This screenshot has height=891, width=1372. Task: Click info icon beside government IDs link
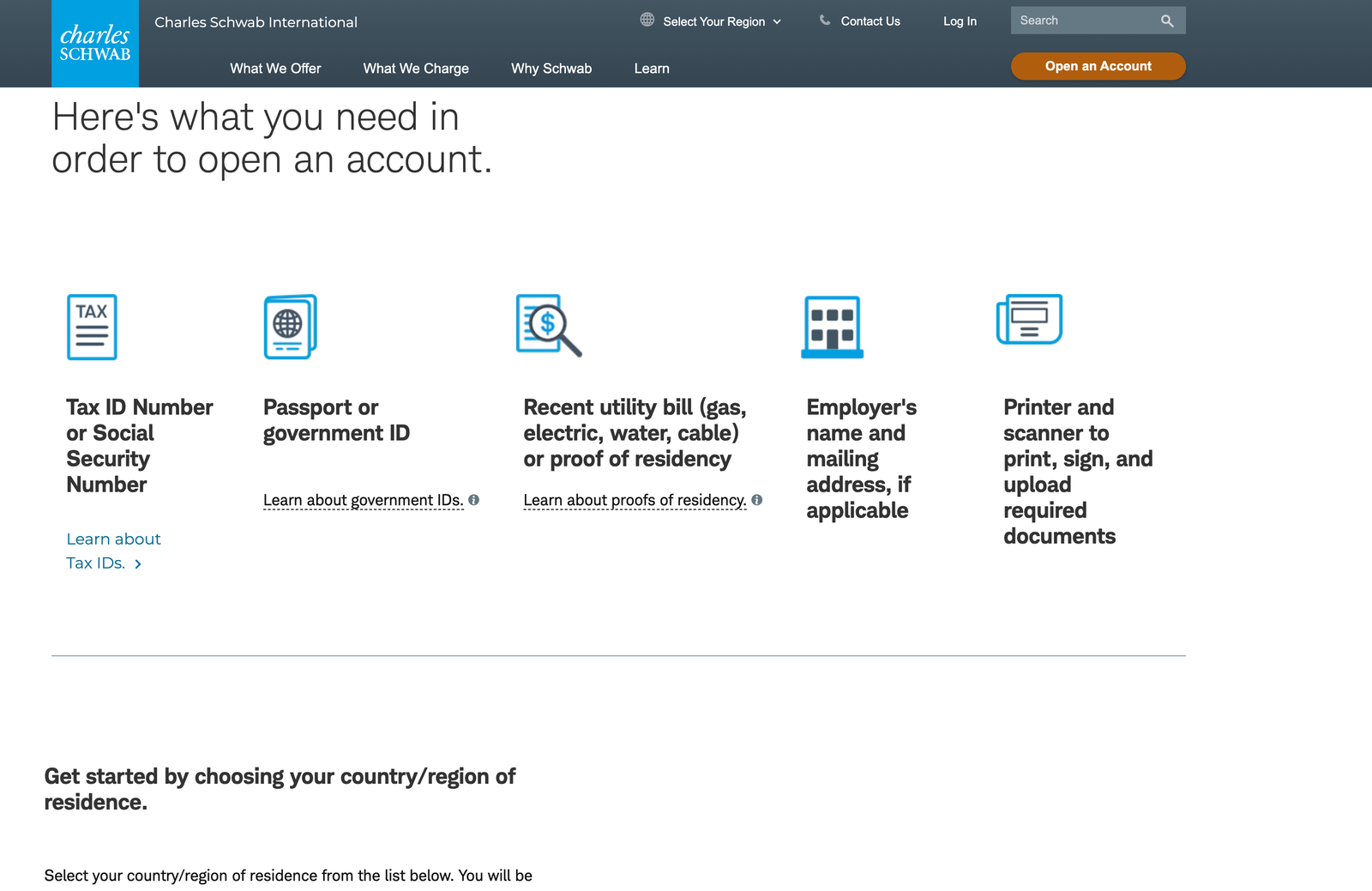[474, 500]
